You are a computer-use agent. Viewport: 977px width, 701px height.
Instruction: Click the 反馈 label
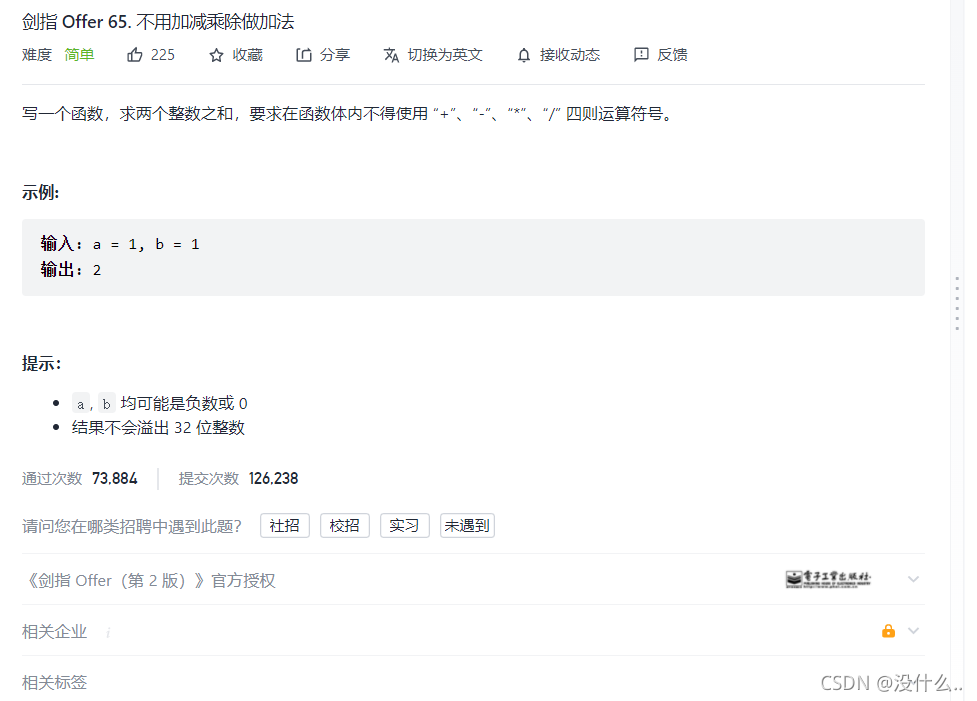coord(672,55)
